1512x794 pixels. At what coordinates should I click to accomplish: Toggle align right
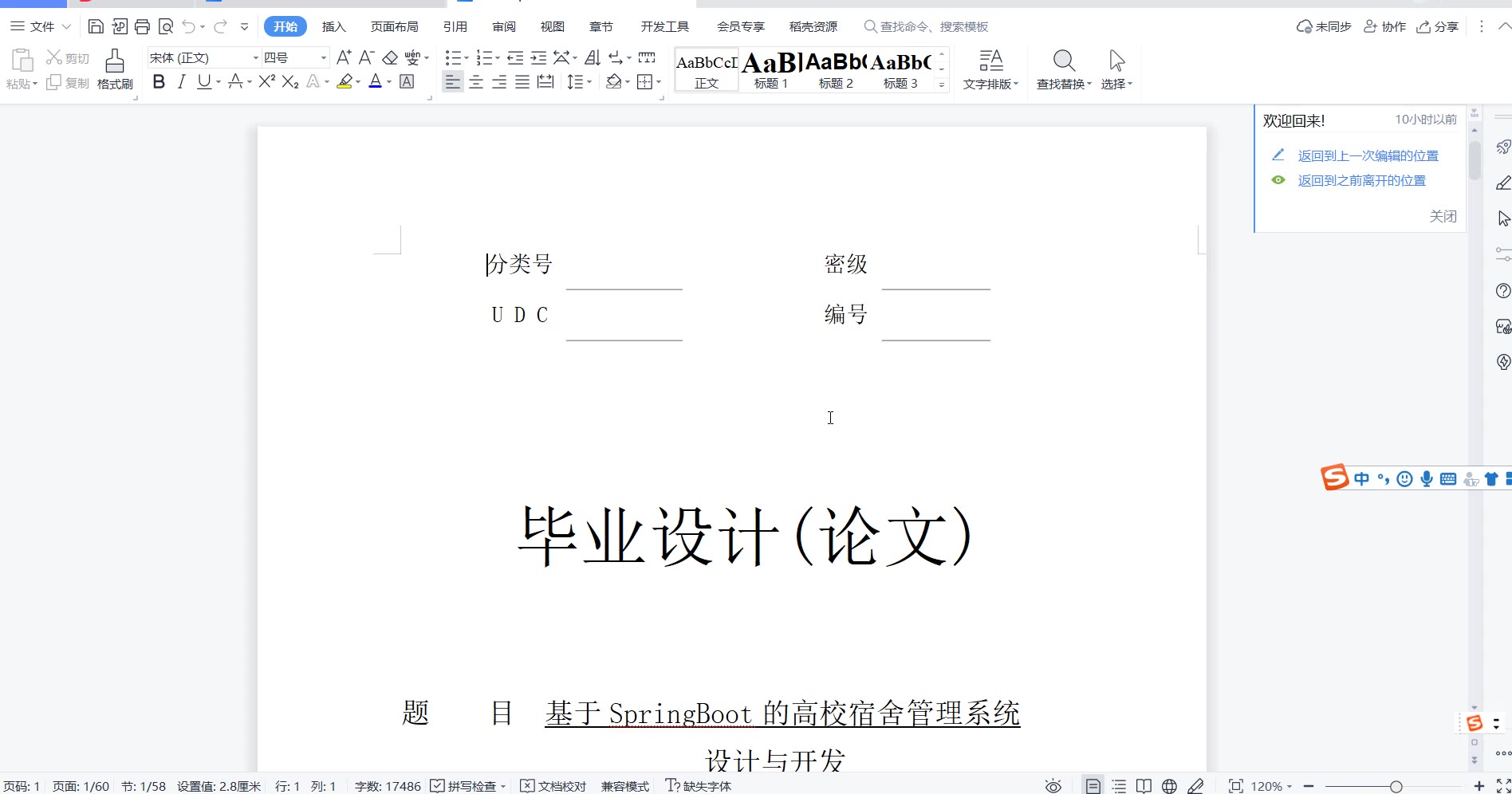click(499, 81)
